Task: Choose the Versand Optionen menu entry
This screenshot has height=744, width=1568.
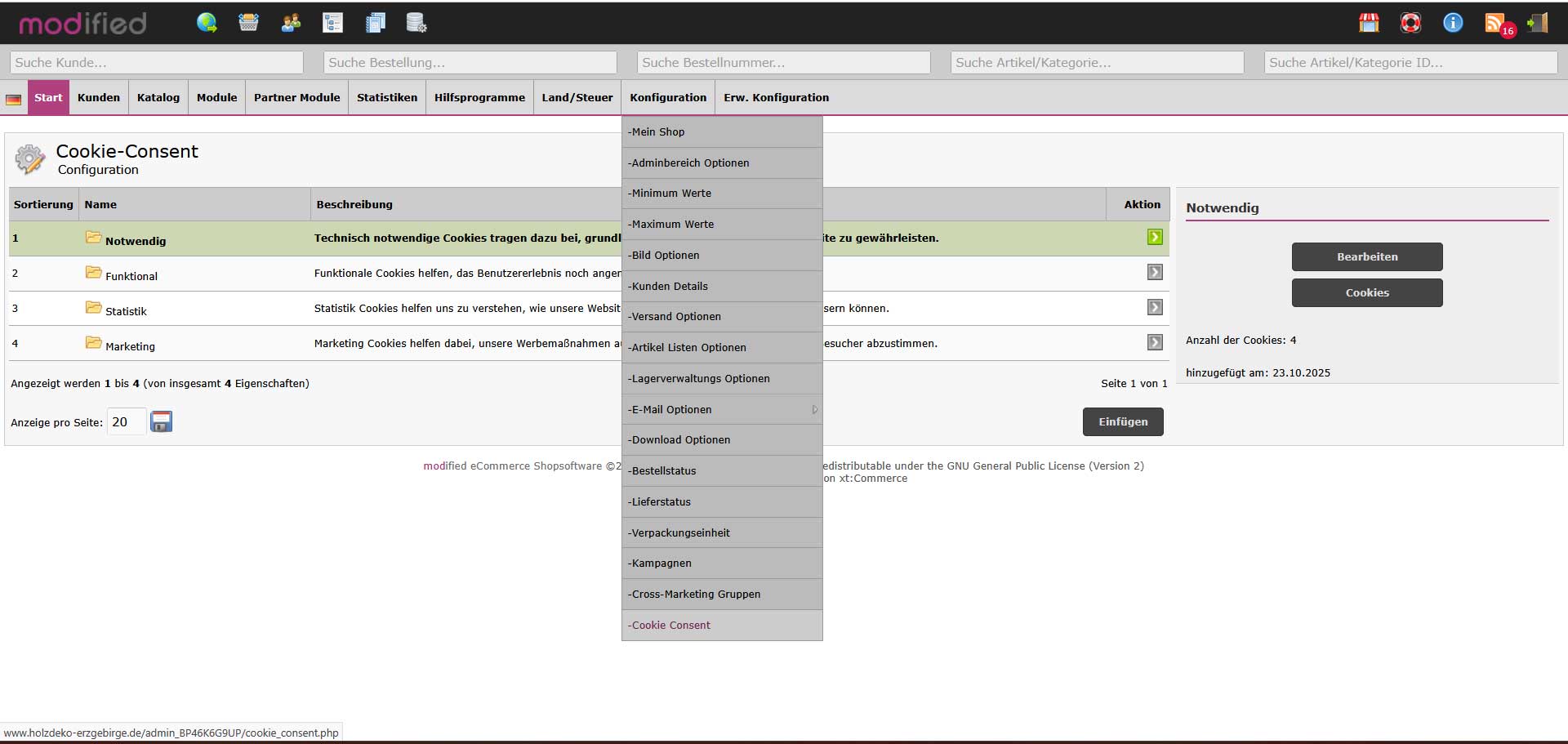Action: 675,316
